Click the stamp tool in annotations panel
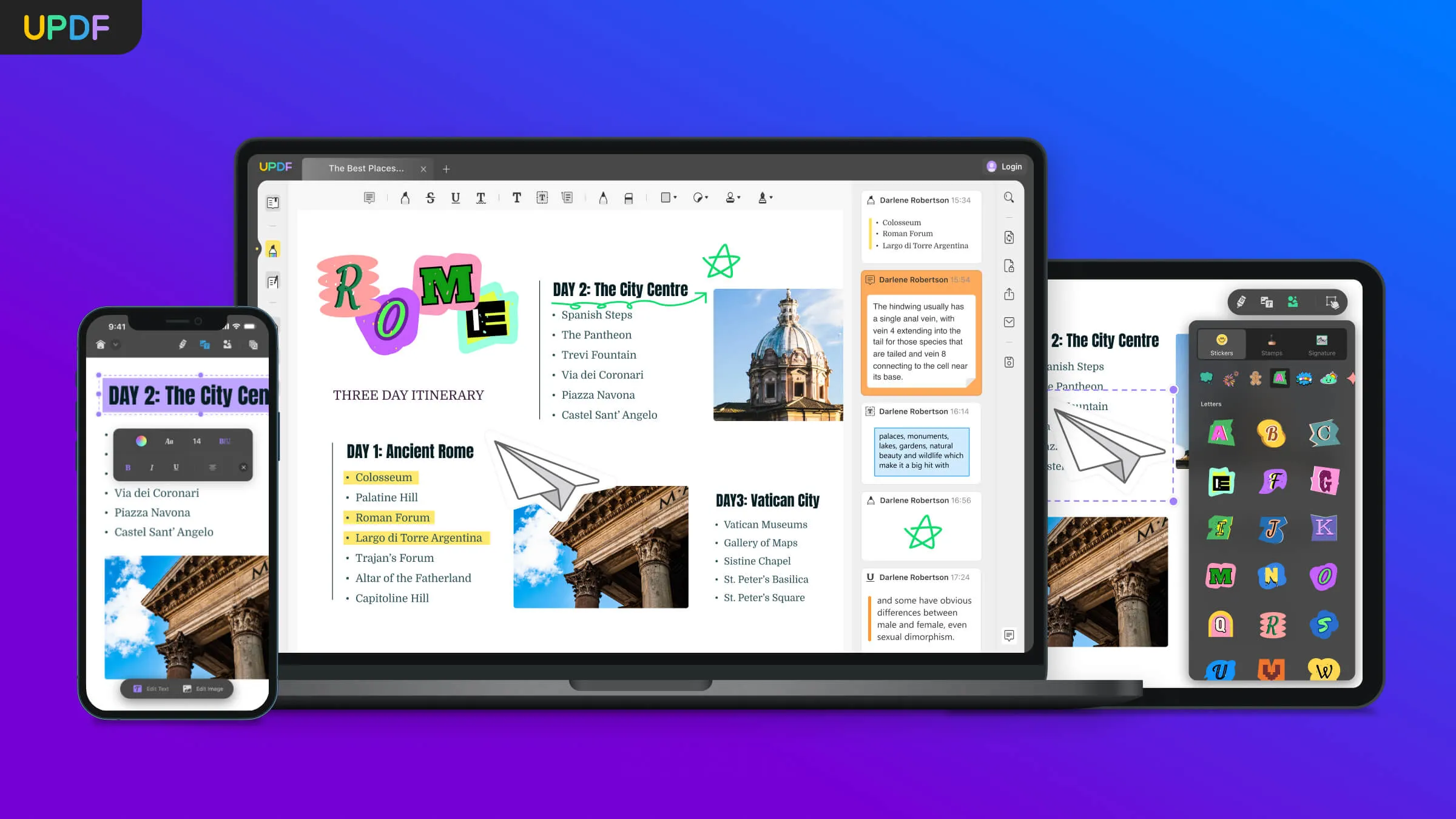Screen dimensions: 1456x819 pyautogui.click(x=1271, y=345)
